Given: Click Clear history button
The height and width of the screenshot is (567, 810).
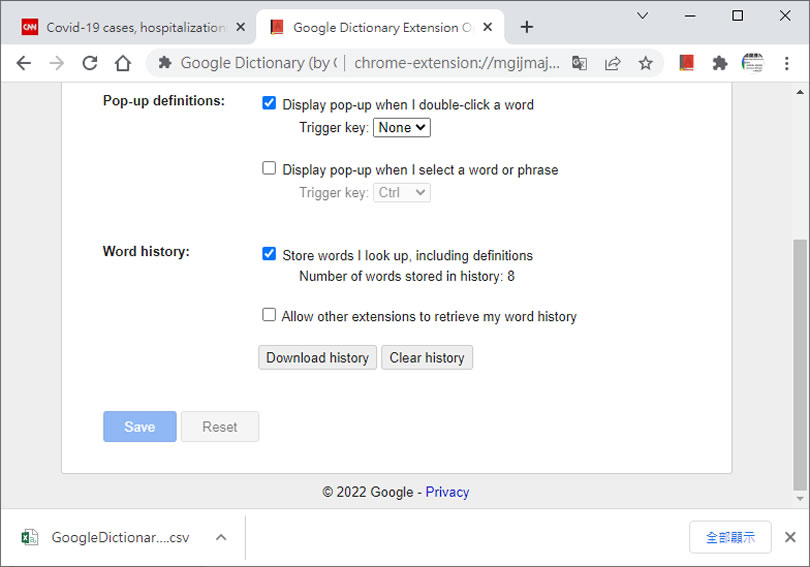Looking at the screenshot, I should pos(427,357).
